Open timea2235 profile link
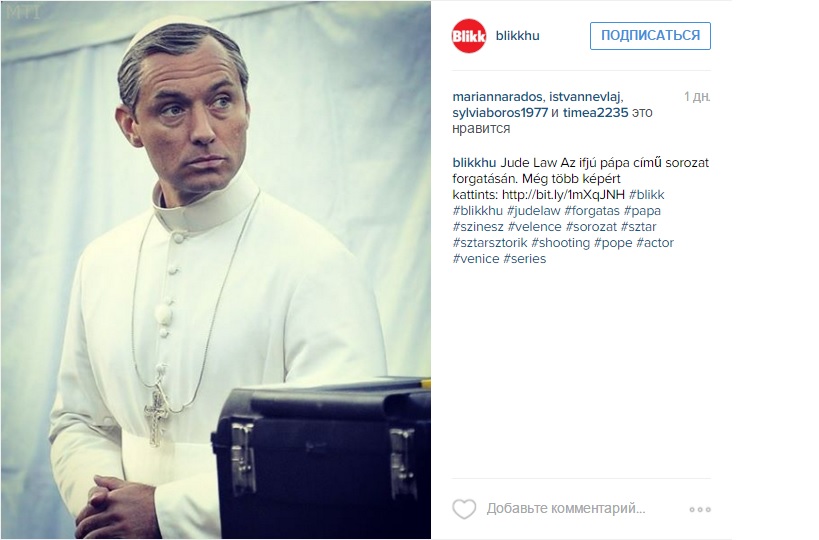819x540 pixels. tap(595, 113)
